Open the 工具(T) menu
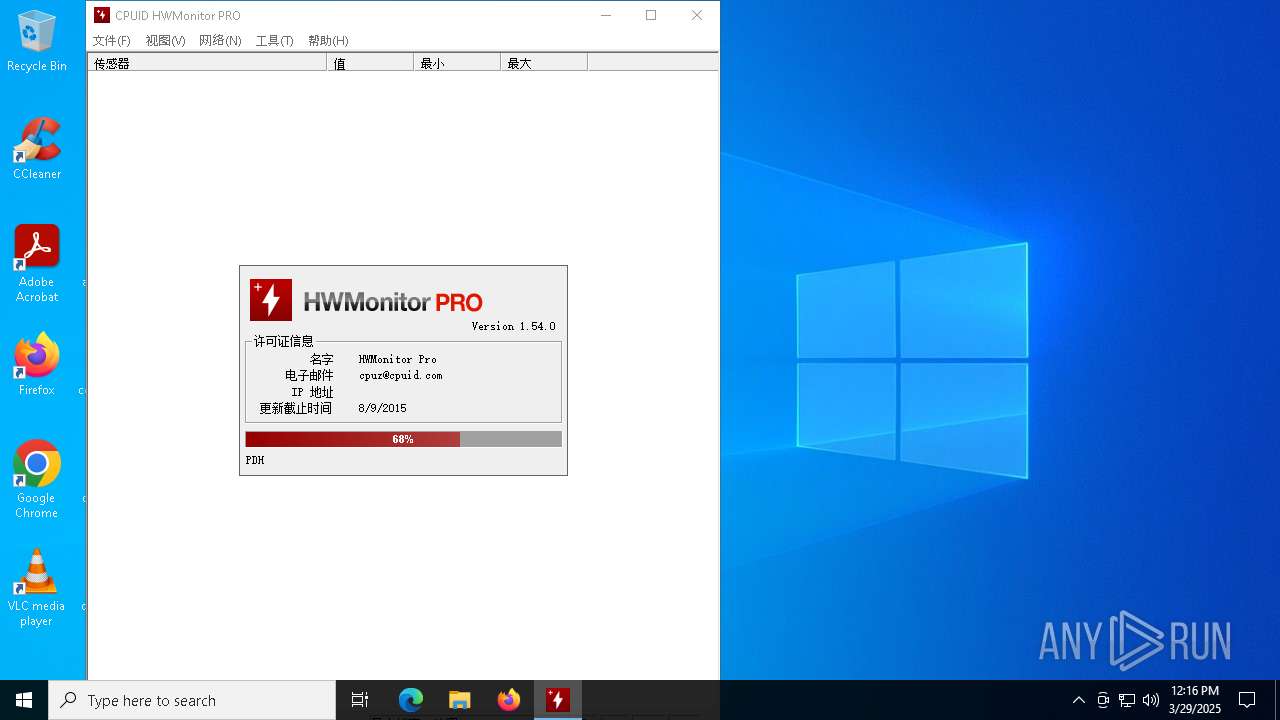This screenshot has height=720, width=1280. click(x=274, y=41)
